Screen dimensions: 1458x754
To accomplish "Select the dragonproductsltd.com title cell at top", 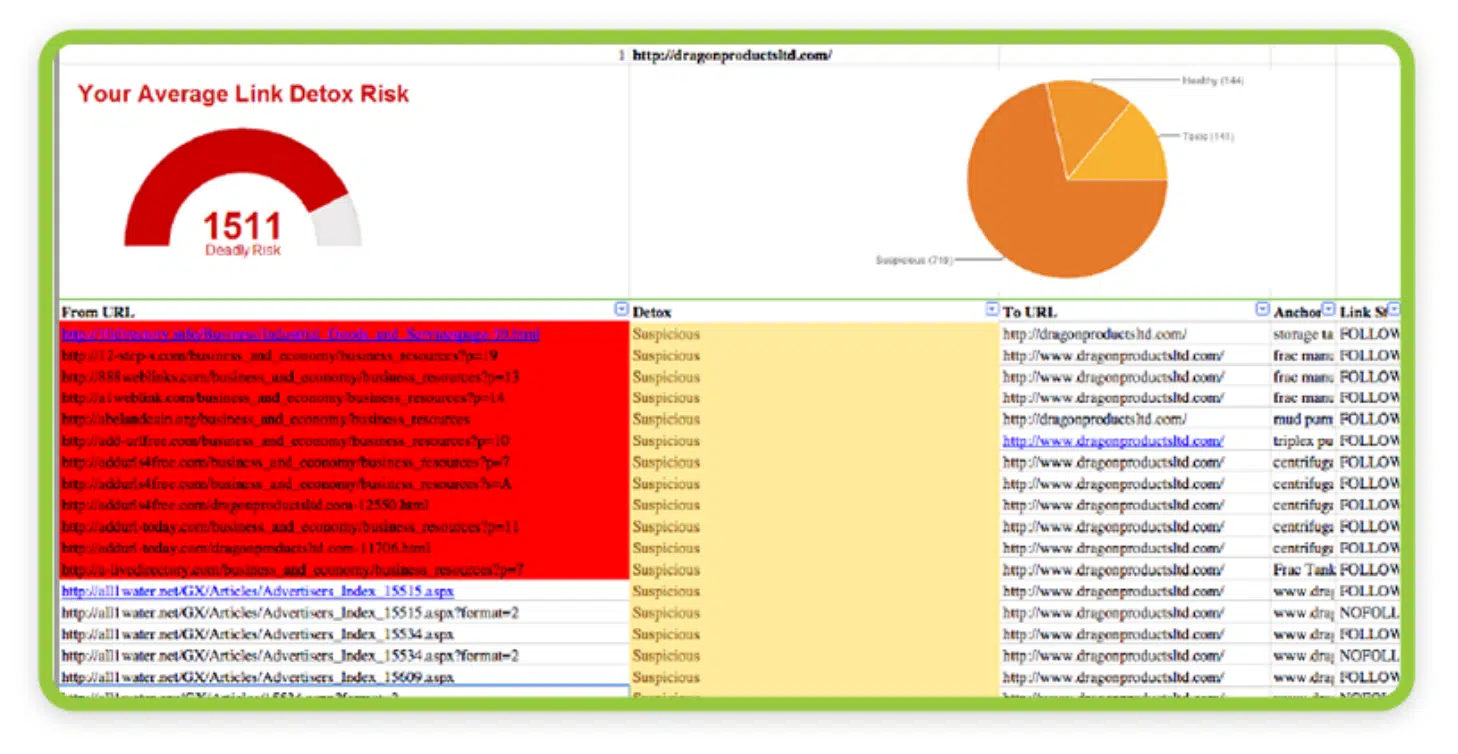I will (x=731, y=56).
